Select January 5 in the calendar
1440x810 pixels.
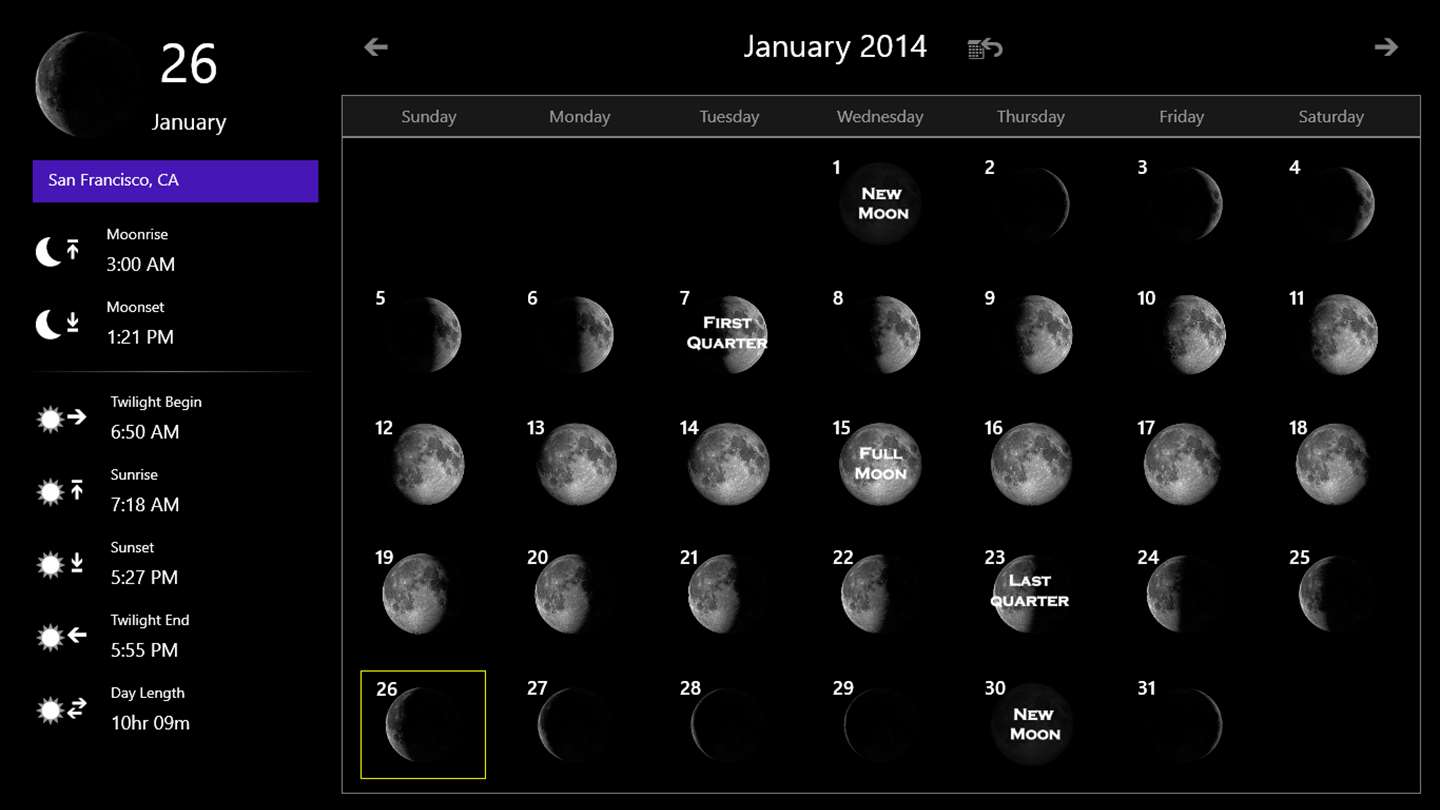pos(422,333)
